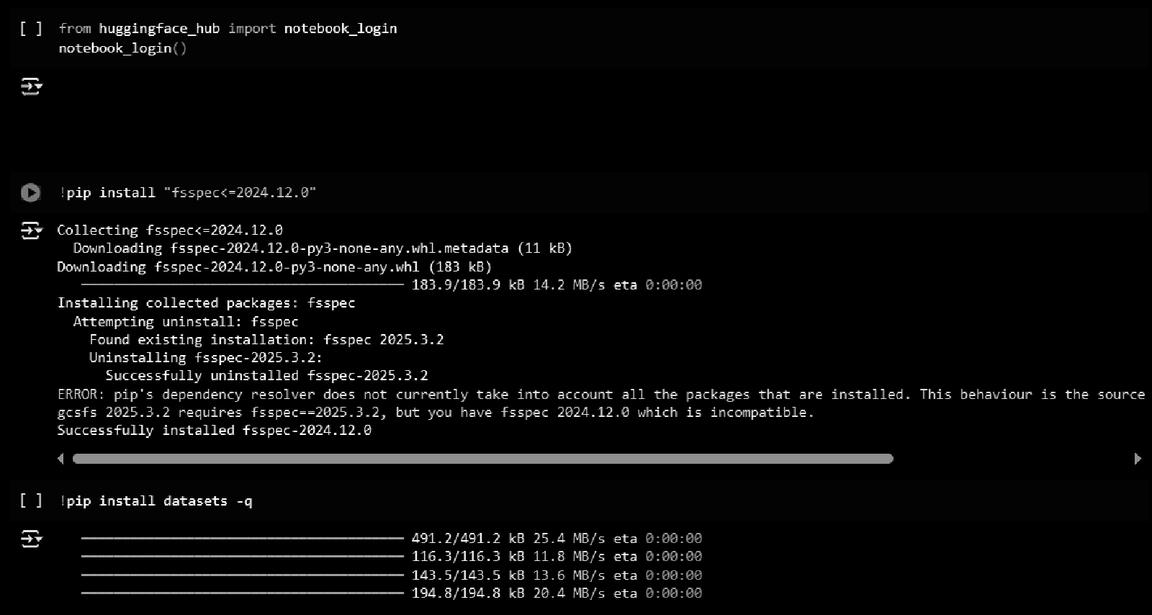The image size is (1152, 615).
Task: Click the 143.5 kB download progress bar
Action: click(x=242, y=575)
